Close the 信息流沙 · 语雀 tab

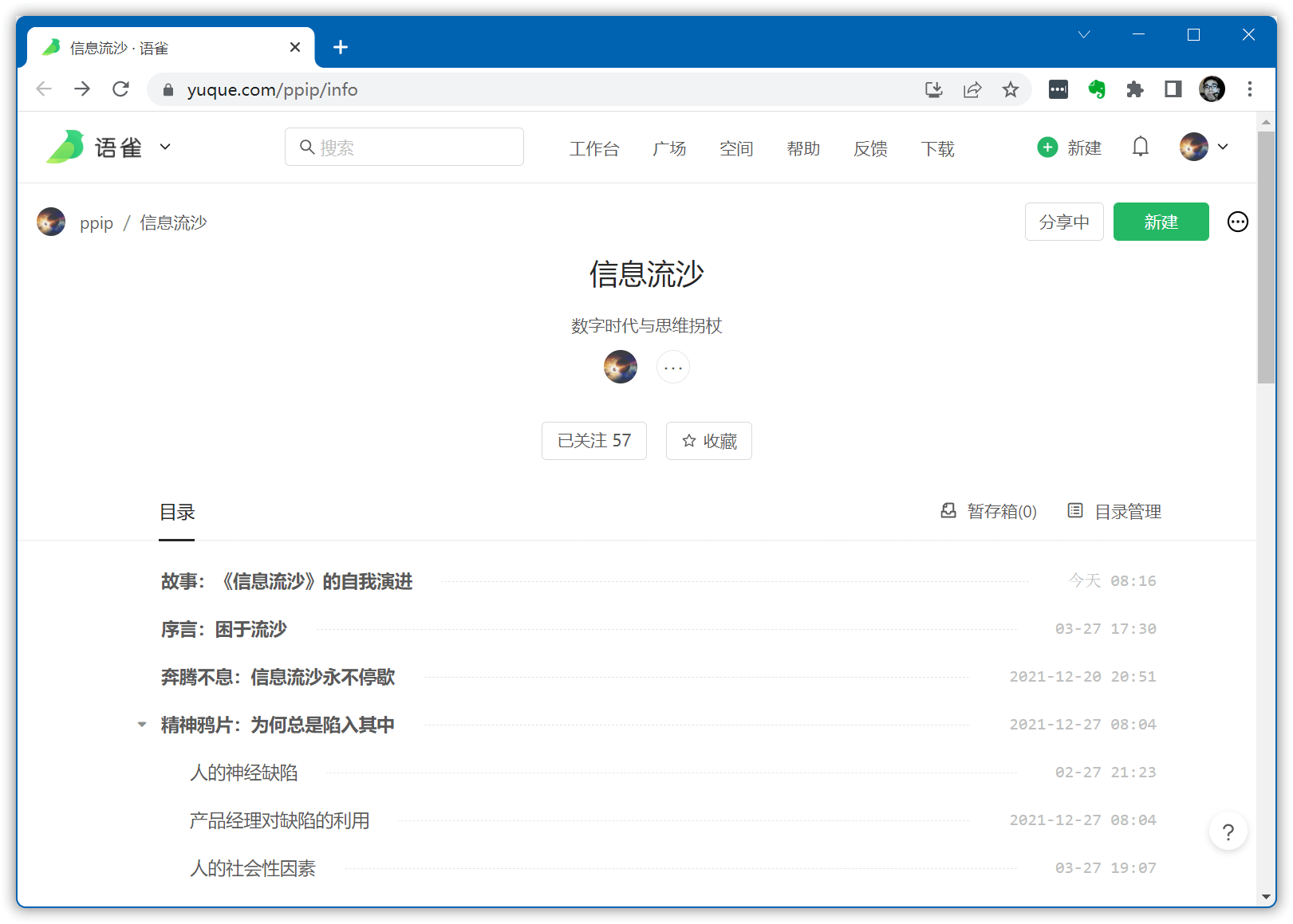pyautogui.click(x=295, y=47)
